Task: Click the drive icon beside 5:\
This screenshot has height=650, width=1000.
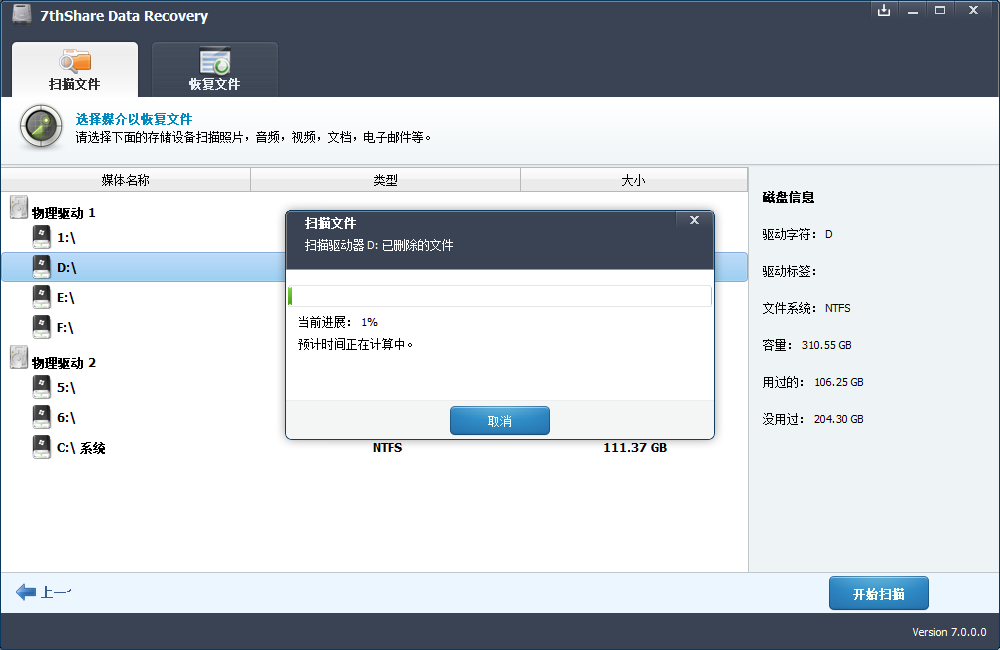Action: tap(41, 387)
